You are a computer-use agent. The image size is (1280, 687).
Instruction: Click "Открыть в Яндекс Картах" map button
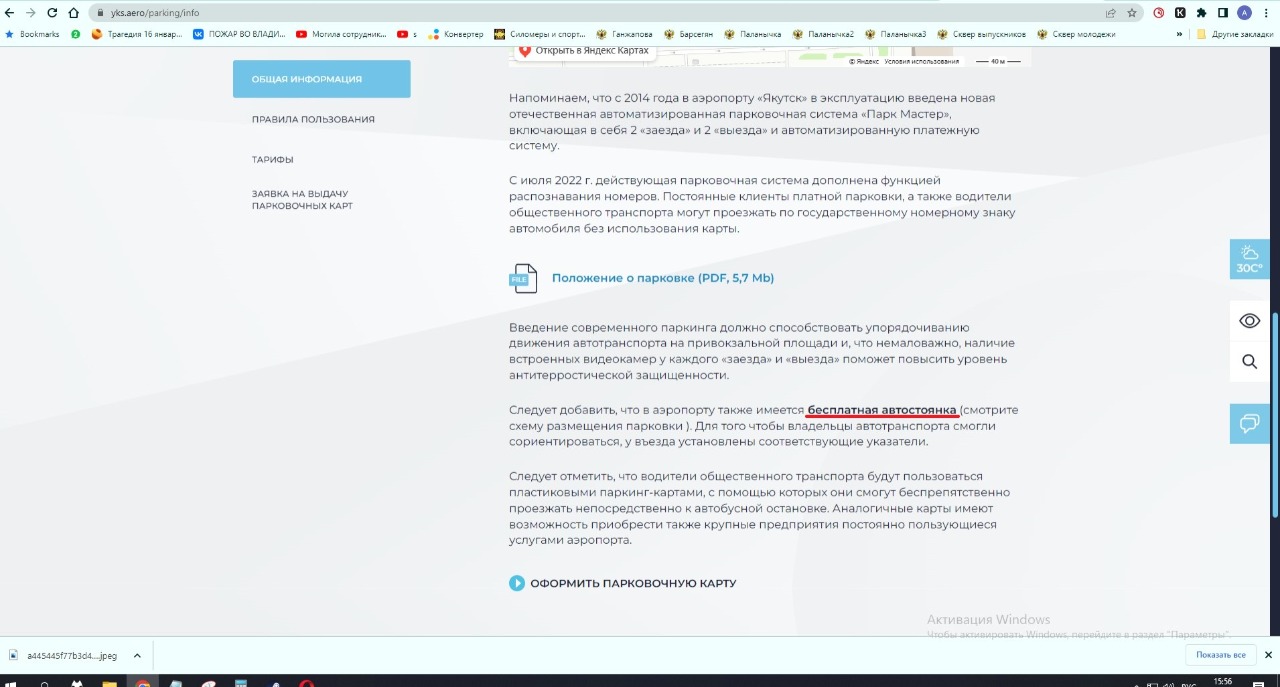click(x=584, y=50)
